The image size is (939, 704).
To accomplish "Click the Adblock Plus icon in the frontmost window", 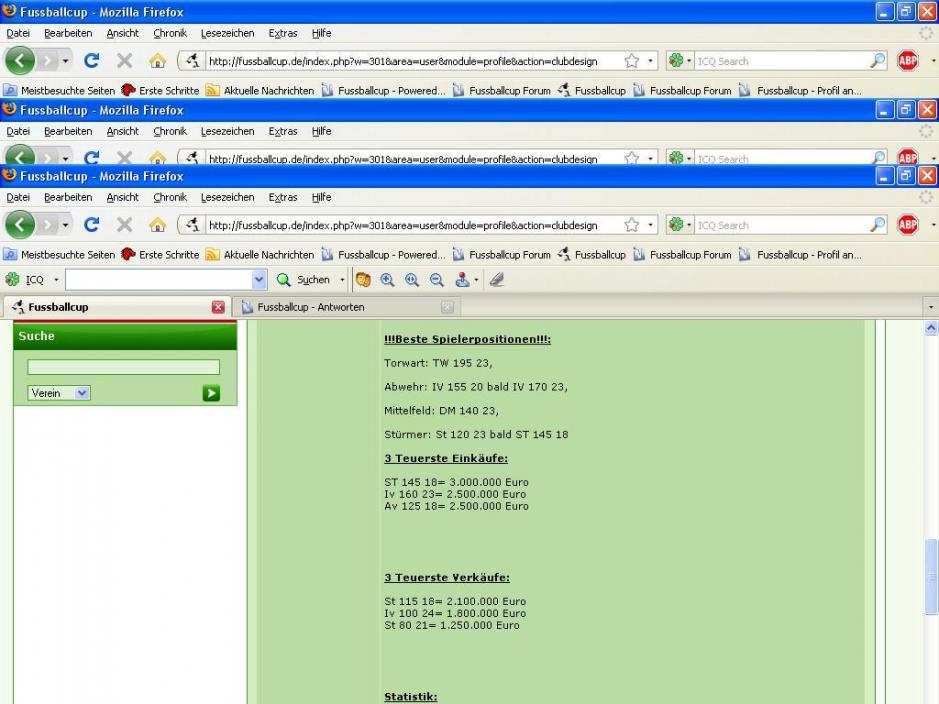I will click(x=907, y=225).
